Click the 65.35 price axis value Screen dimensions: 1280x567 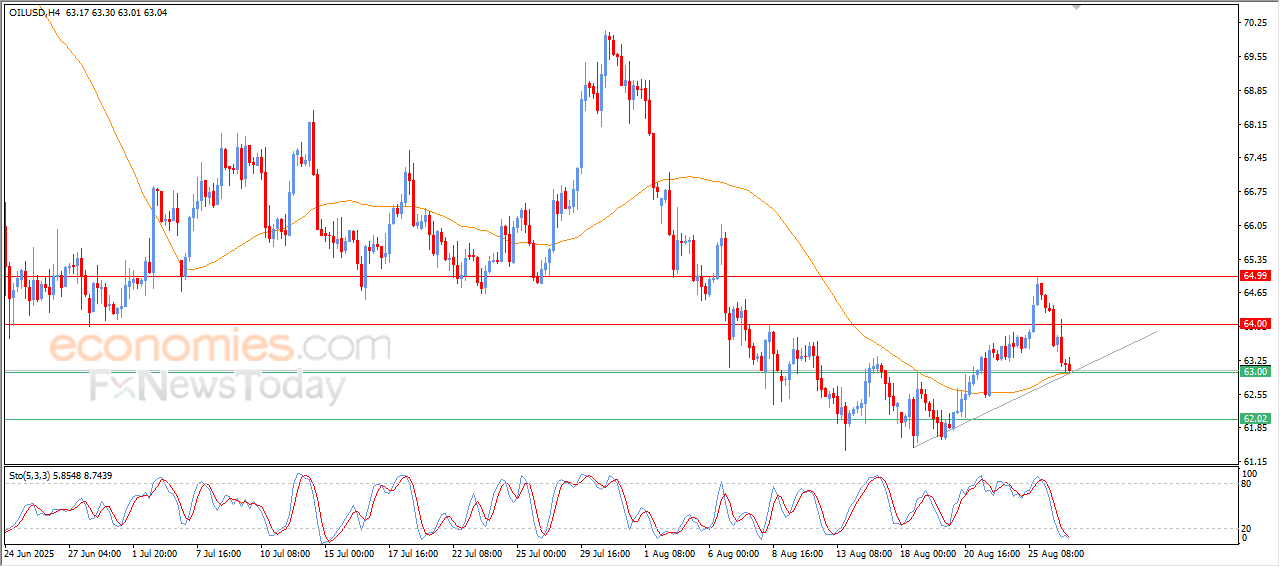click(x=1255, y=259)
